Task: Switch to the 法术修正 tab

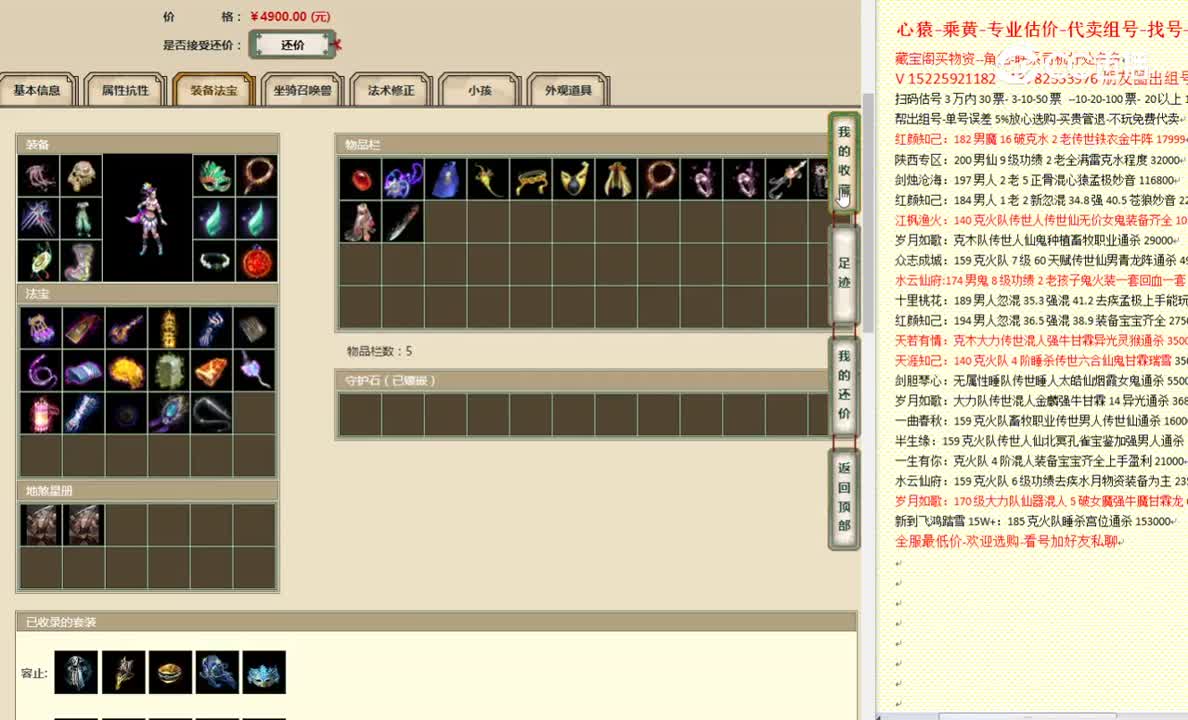Action: pyautogui.click(x=391, y=90)
